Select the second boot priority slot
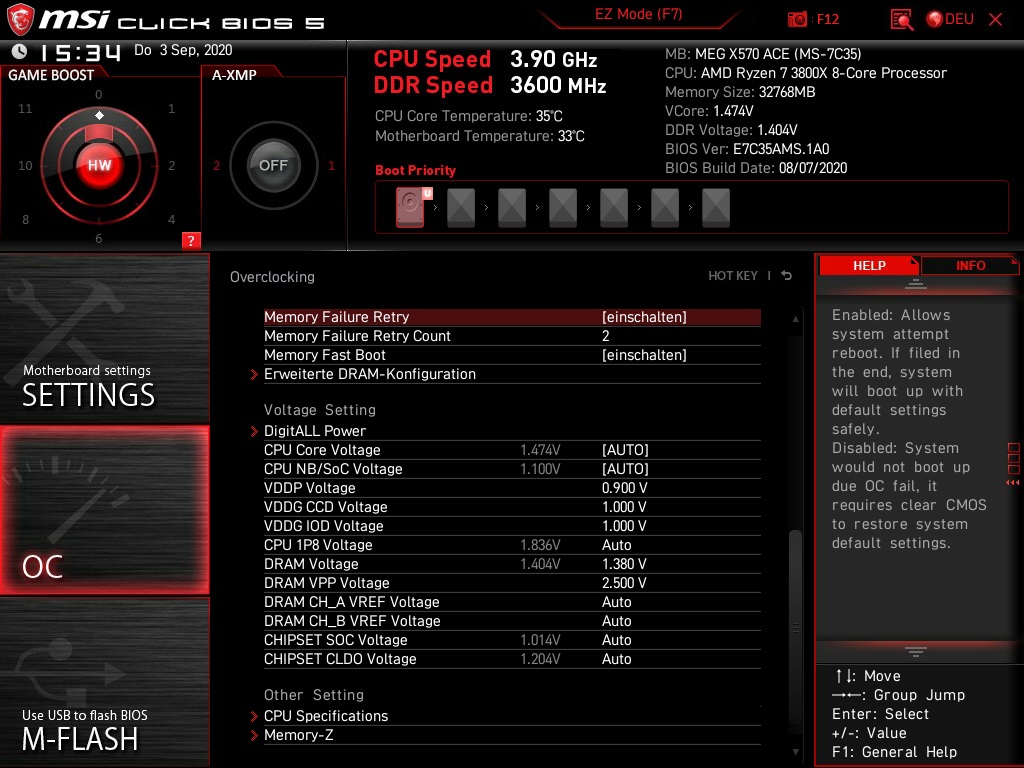Image resolution: width=1024 pixels, height=768 pixels. pos(460,208)
